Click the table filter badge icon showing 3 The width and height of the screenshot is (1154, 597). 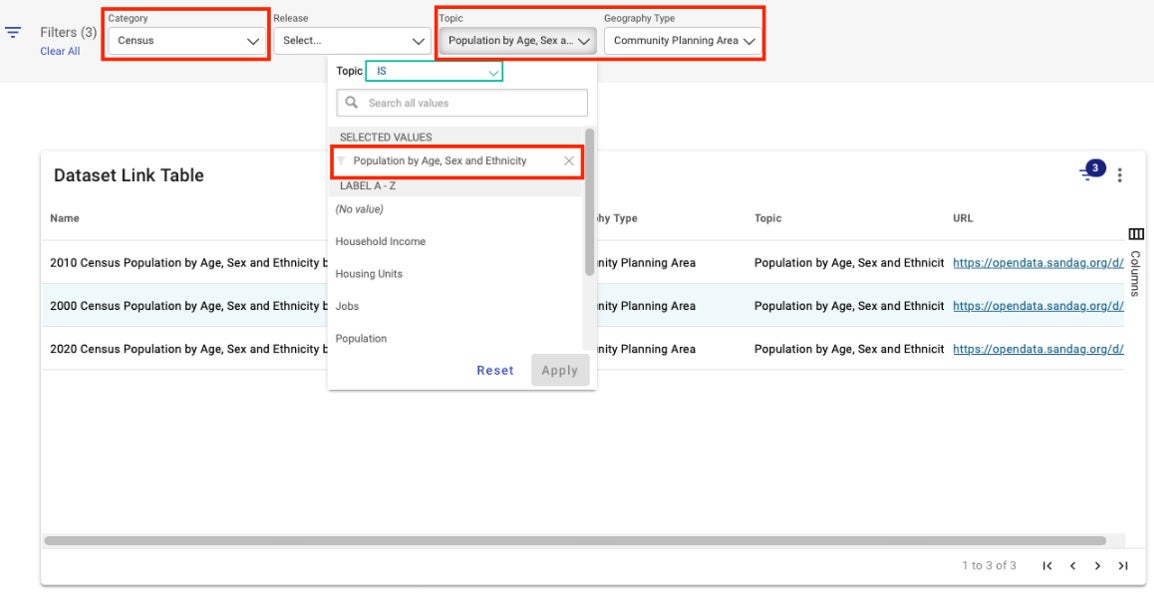(1091, 170)
